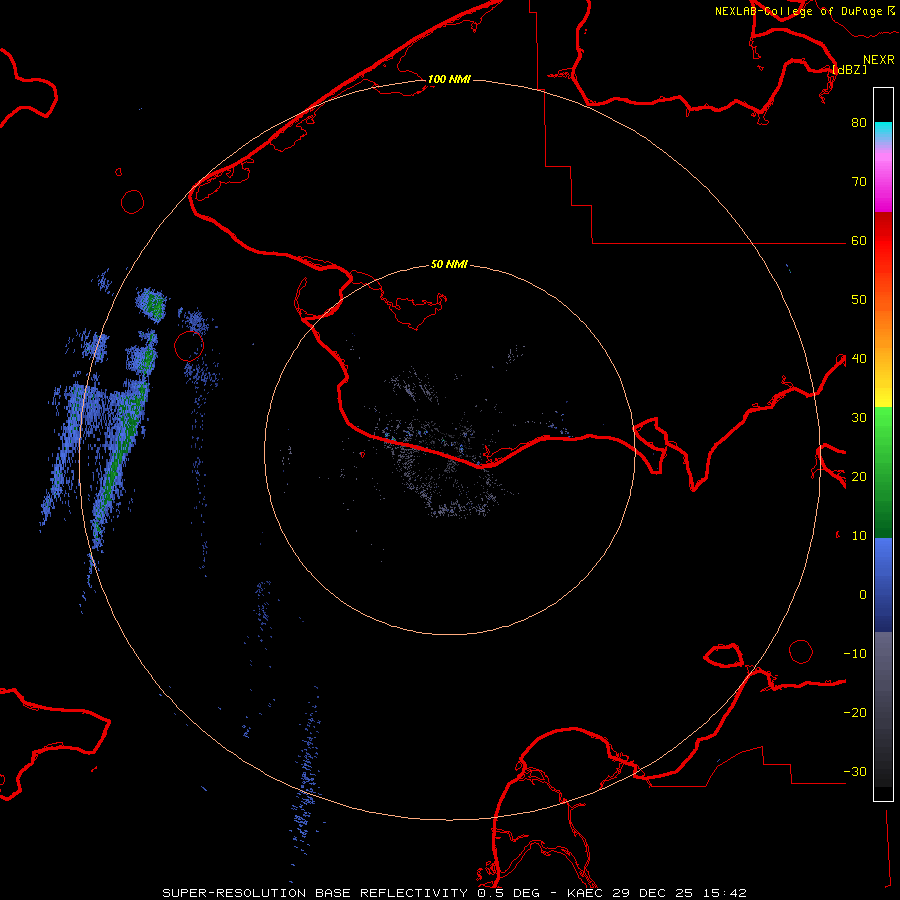Click the 30 value on color scale
900x900 pixels.
(x=859, y=418)
